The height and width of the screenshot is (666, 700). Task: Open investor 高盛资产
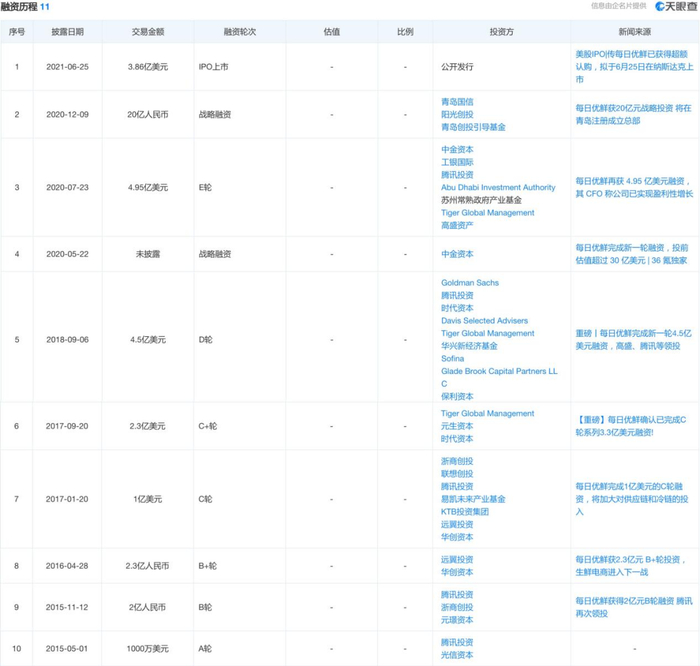(x=457, y=225)
